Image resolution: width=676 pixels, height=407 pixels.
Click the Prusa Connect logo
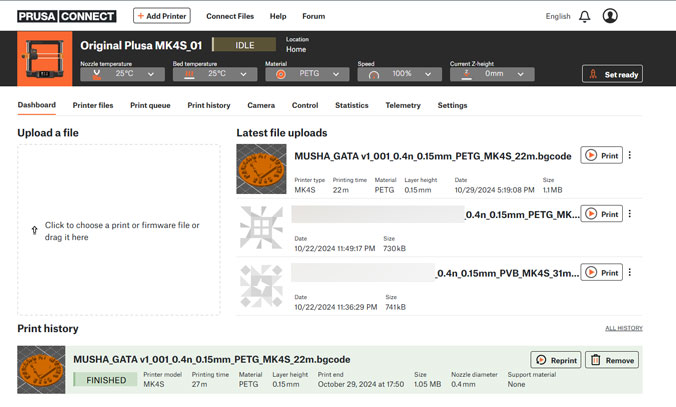click(67, 16)
